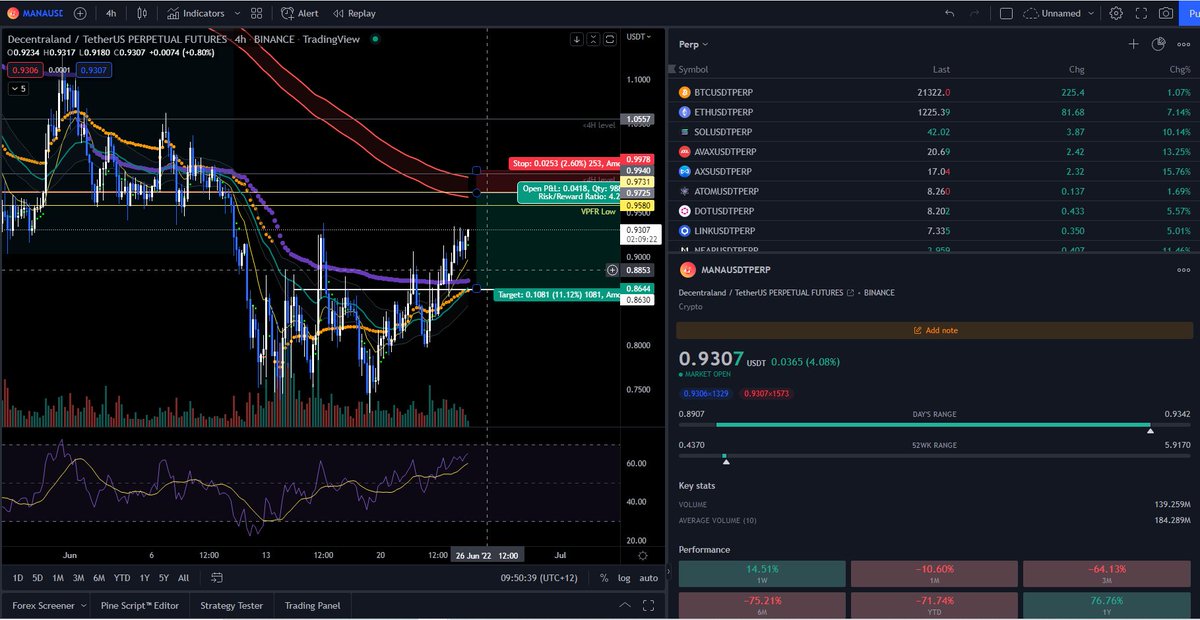Expand the collapsed indicators legend showing 5
This screenshot has width=1200, height=620.
click(19, 88)
